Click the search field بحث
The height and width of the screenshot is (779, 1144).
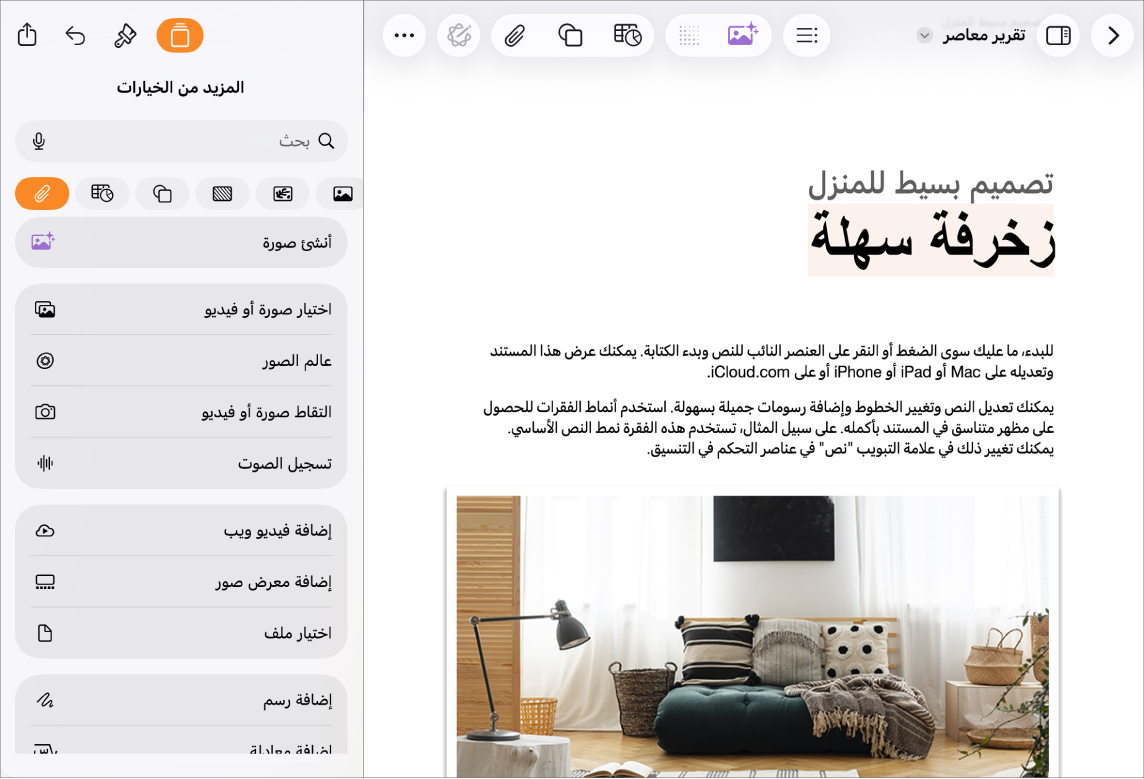pos(181,141)
